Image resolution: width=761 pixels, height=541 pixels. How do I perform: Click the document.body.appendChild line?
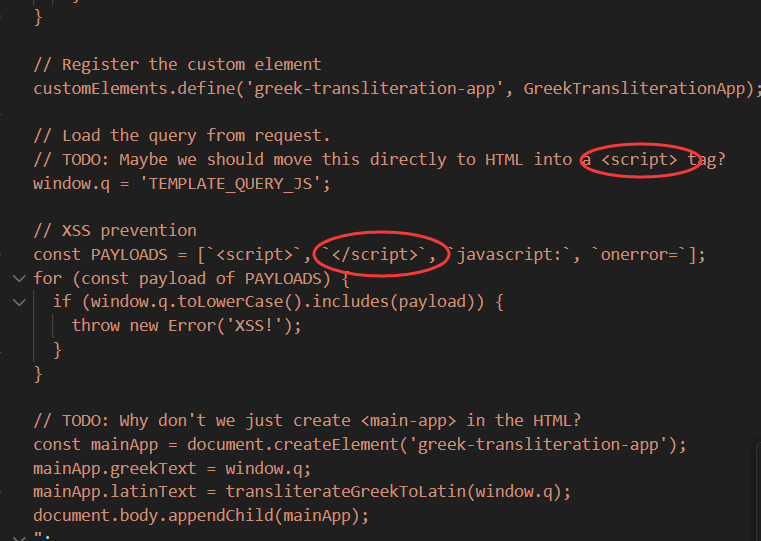(201, 516)
